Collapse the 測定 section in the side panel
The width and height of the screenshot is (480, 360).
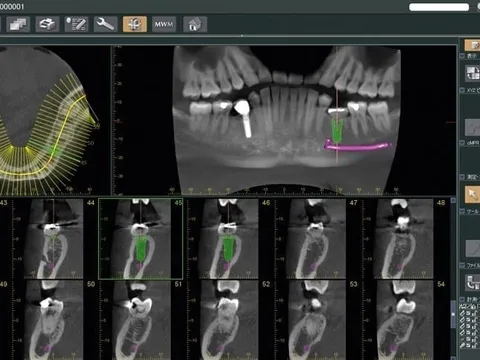click(462, 177)
